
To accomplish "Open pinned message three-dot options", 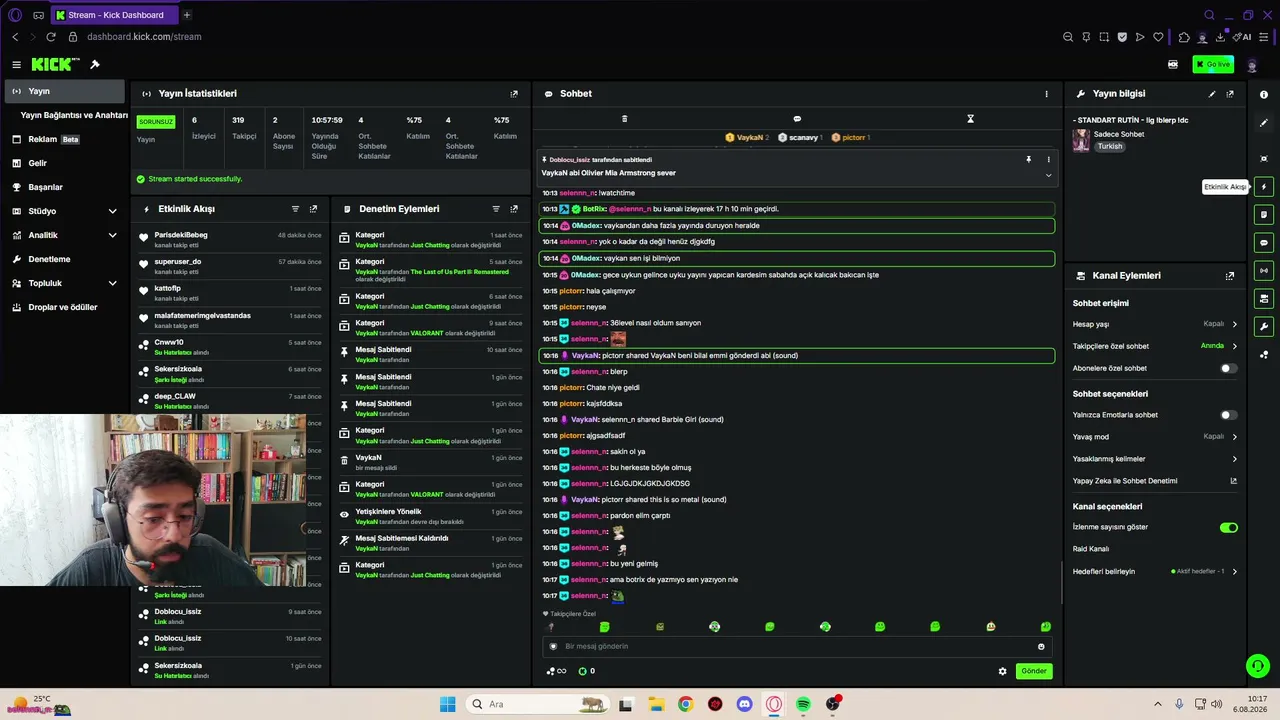I will click(1048, 159).
